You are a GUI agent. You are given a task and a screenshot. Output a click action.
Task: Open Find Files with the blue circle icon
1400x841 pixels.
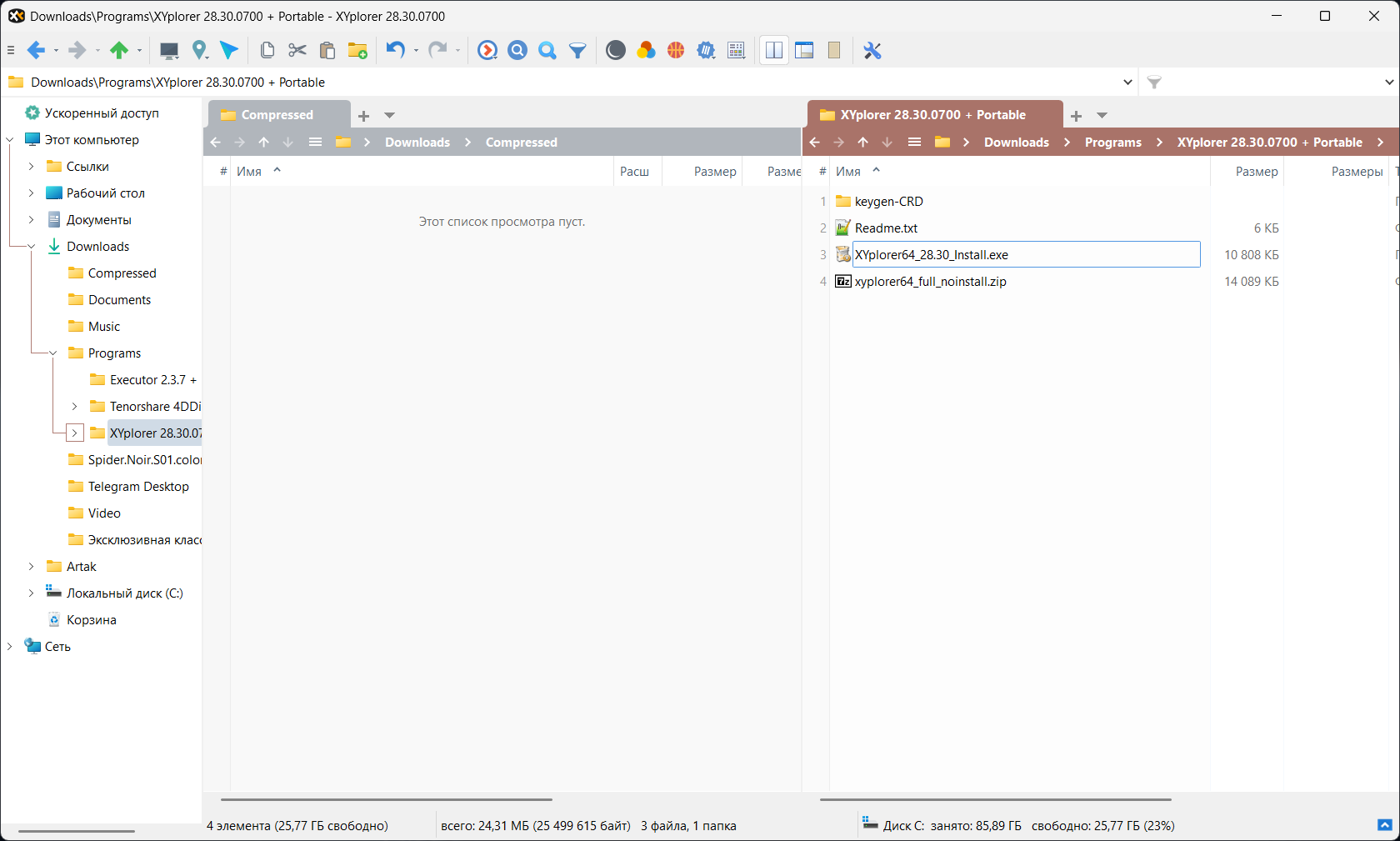pyautogui.click(x=517, y=51)
